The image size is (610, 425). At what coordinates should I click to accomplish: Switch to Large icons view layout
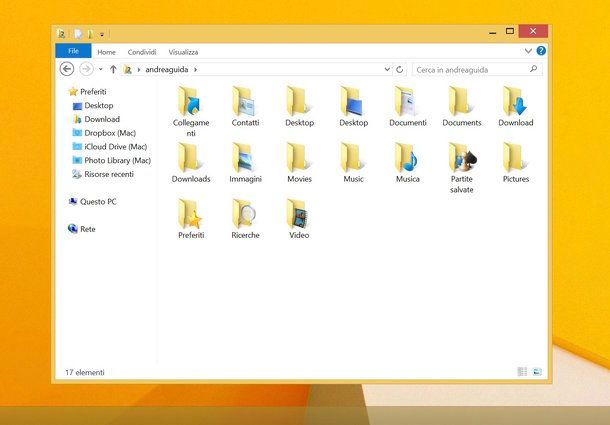coord(537,372)
